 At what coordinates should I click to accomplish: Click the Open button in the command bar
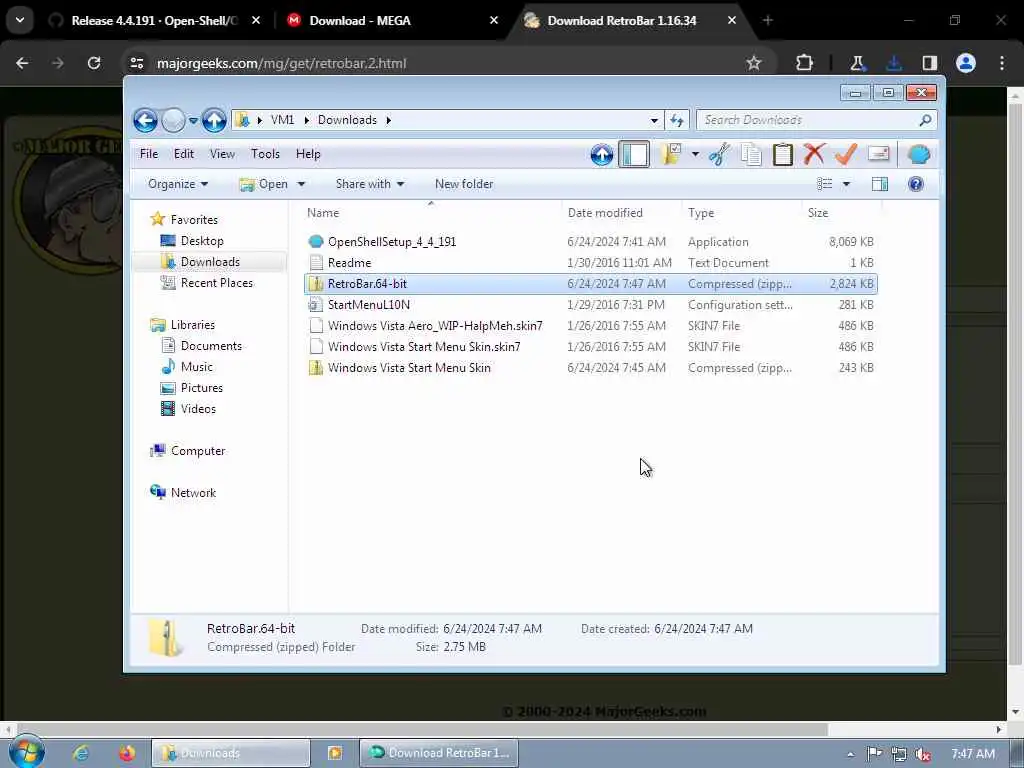pyautogui.click(x=264, y=184)
